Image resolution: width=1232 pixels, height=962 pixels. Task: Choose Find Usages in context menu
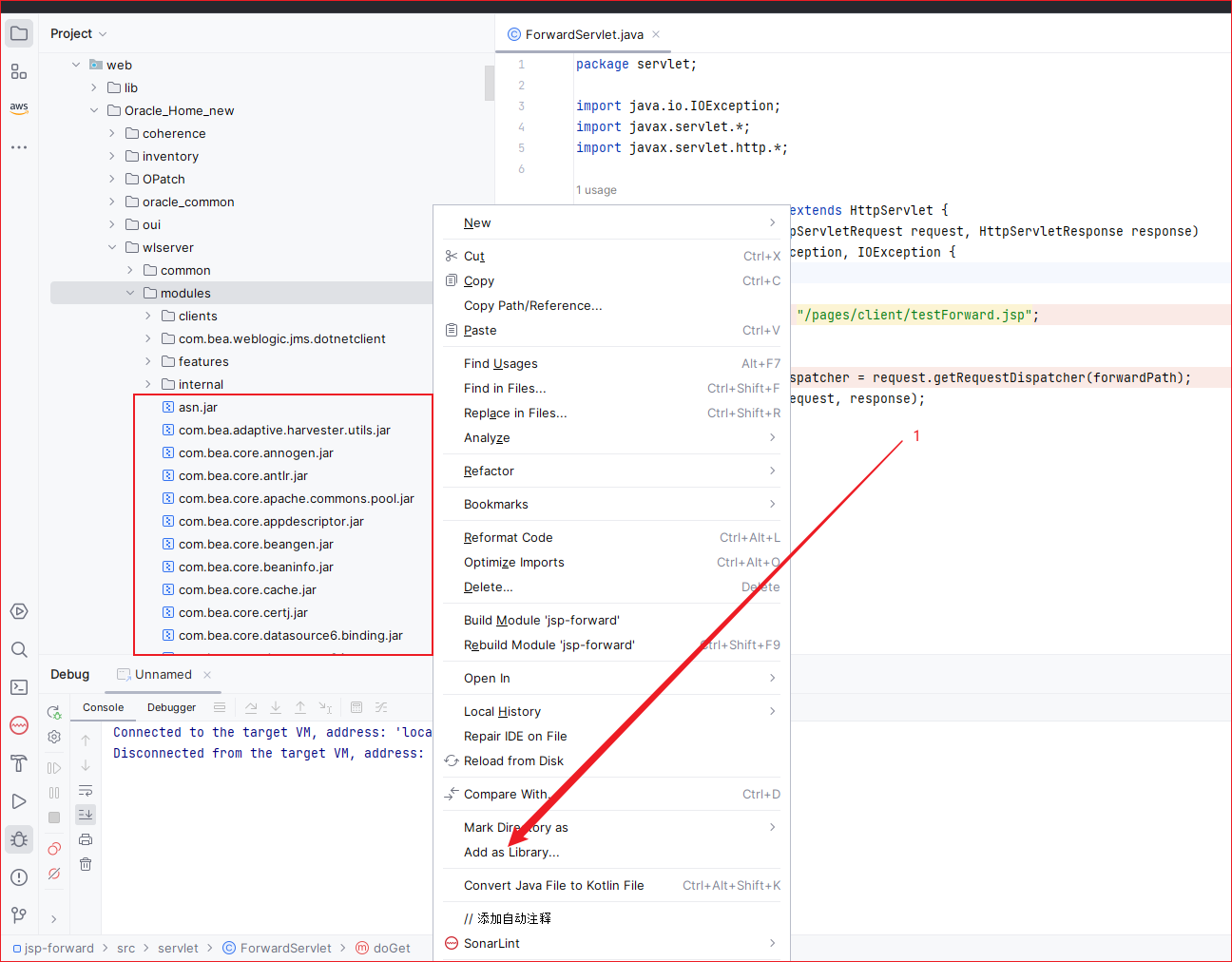click(x=611, y=363)
